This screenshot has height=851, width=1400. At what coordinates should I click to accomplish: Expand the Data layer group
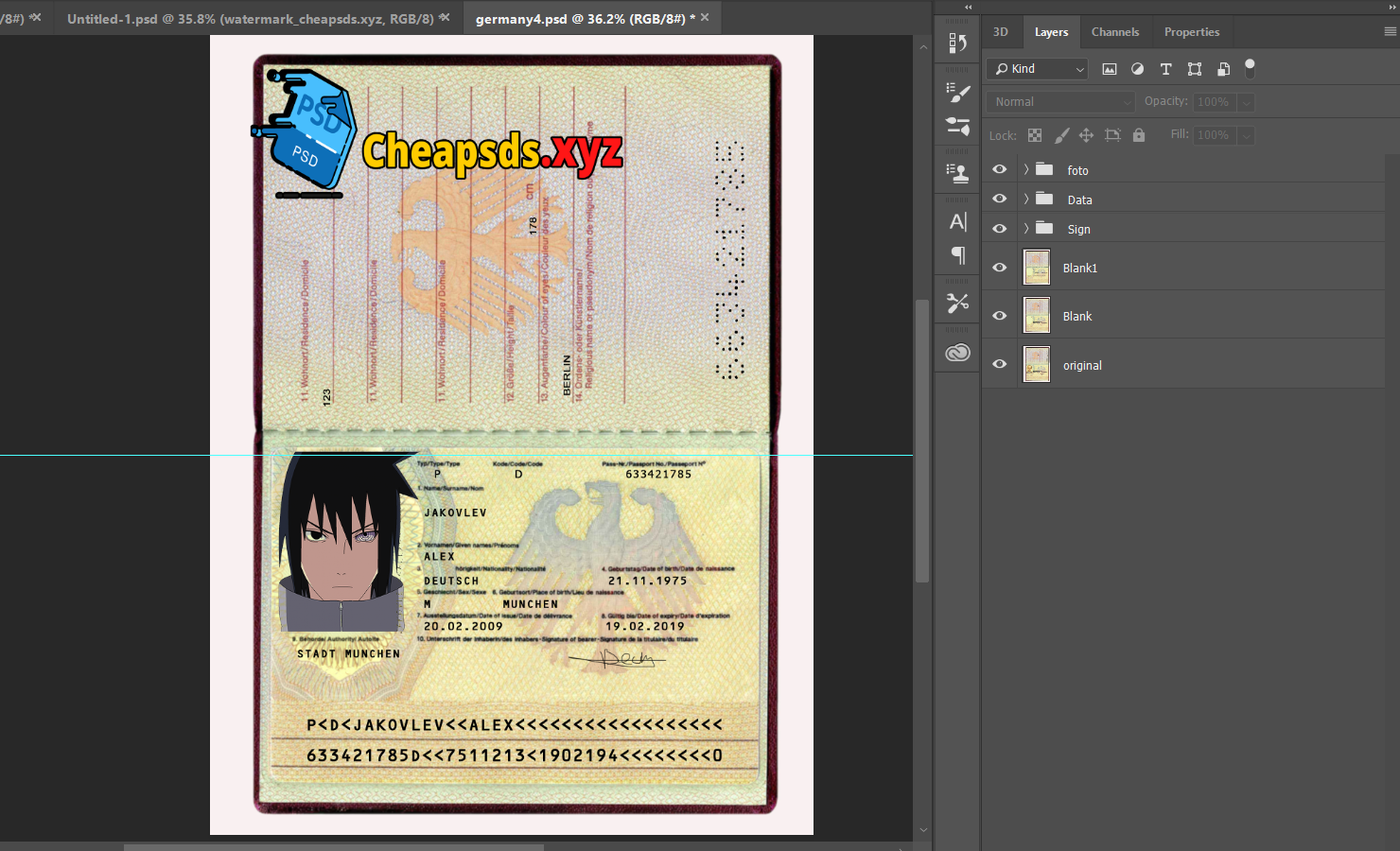click(1026, 200)
